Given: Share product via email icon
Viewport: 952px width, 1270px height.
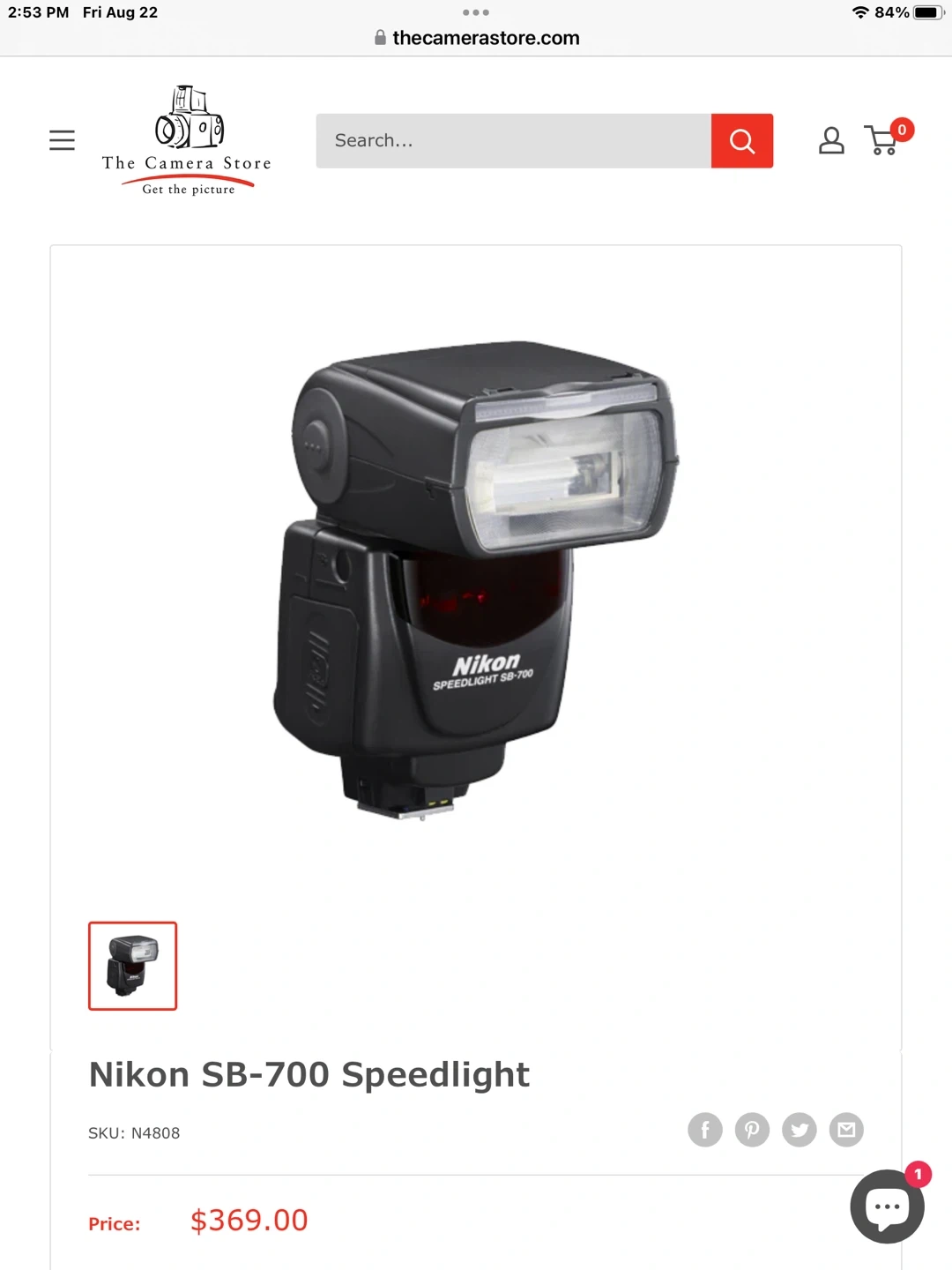Looking at the screenshot, I should [x=846, y=1129].
